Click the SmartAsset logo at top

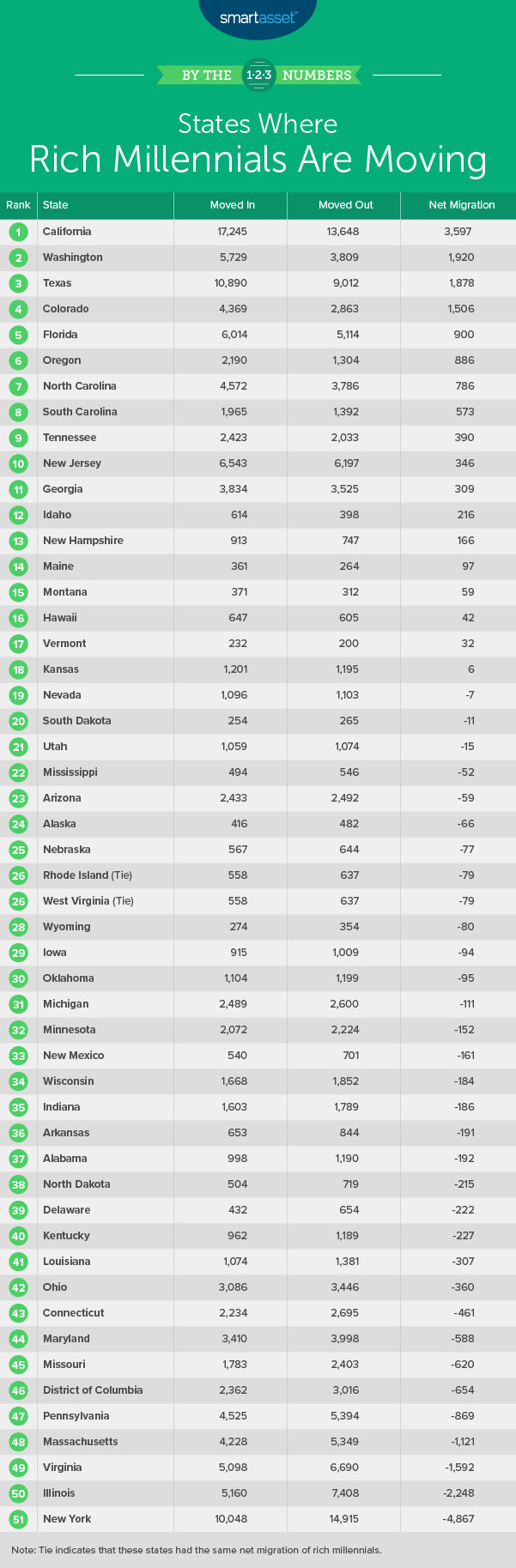pyautogui.click(x=258, y=15)
